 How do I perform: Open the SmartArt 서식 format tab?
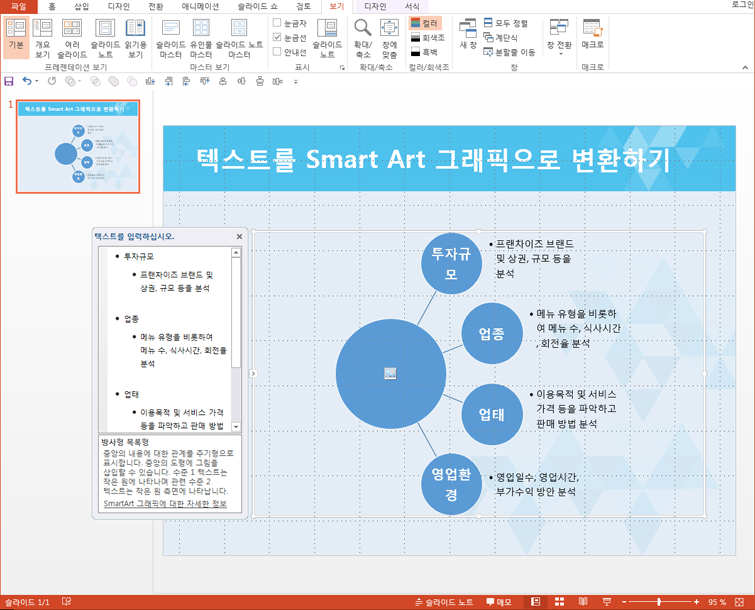tap(412, 6)
